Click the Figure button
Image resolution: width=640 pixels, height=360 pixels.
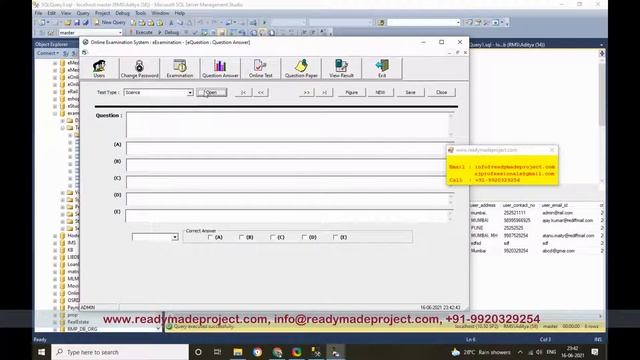click(x=351, y=93)
